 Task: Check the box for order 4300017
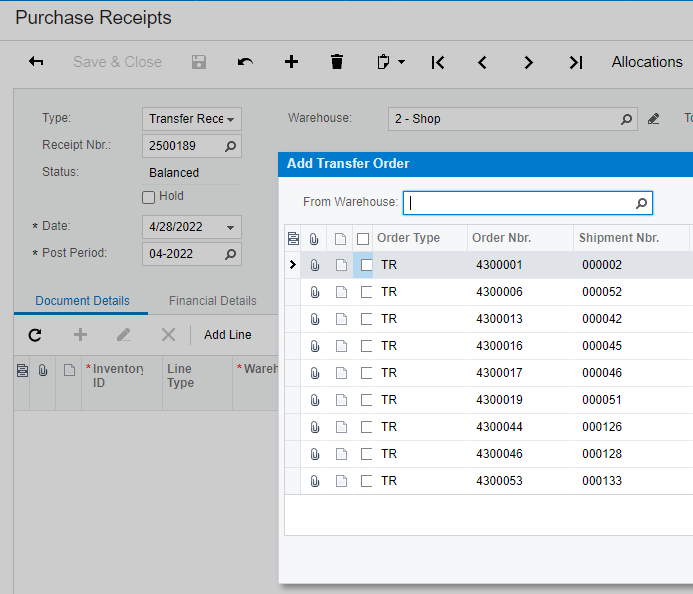366,373
